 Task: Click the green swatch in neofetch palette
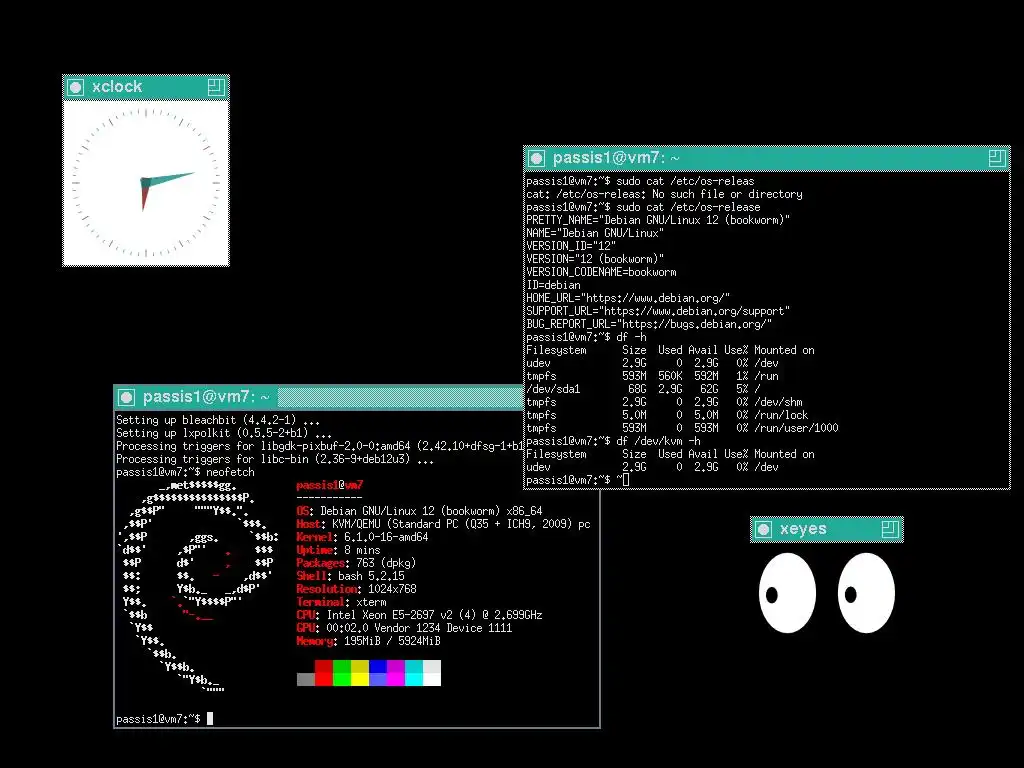click(342, 673)
